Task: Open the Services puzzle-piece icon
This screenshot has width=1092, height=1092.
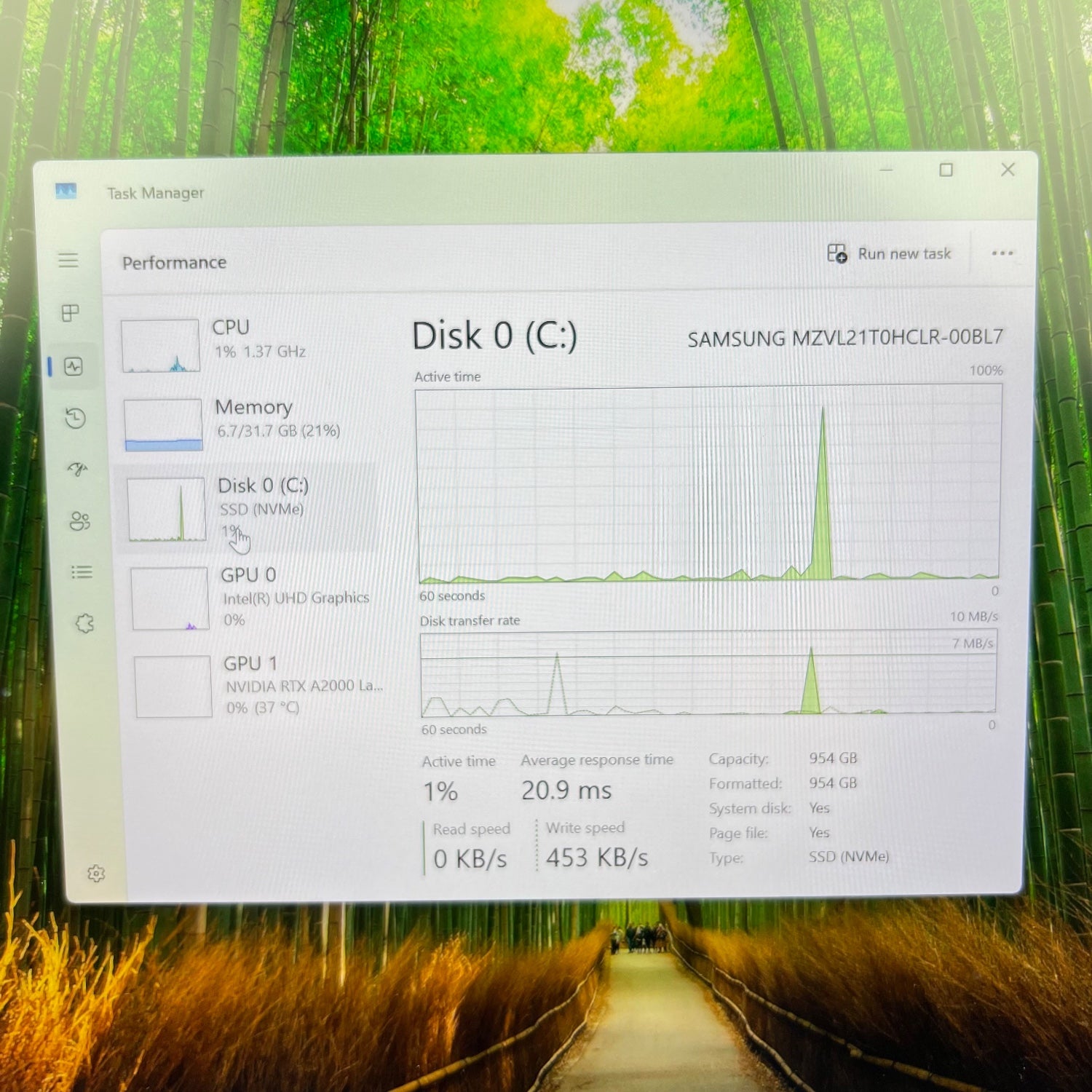Action: point(85,623)
